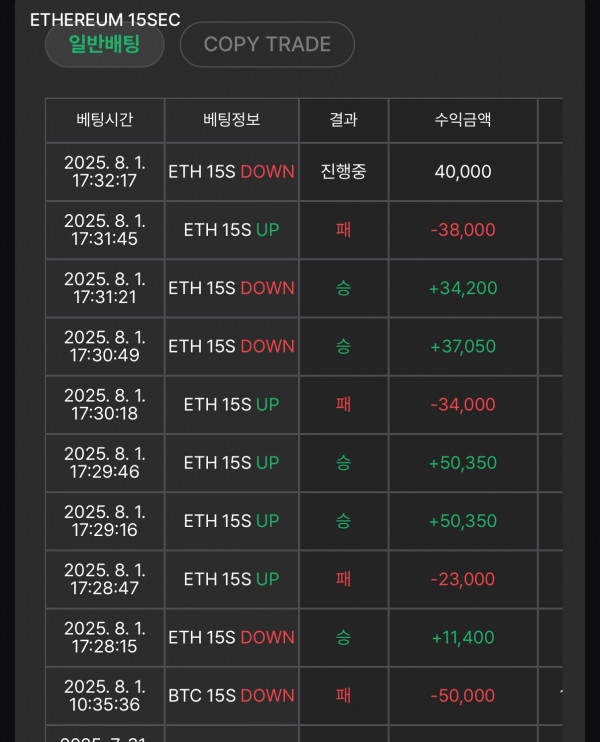Screen dimensions: 600x742
Task: Click the -50,000 loss amount
Action: coord(463,696)
